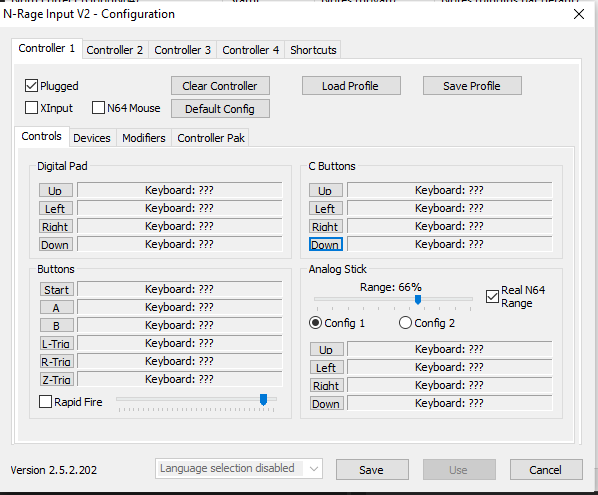Assign Digital Pad Left button

click(56, 208)
